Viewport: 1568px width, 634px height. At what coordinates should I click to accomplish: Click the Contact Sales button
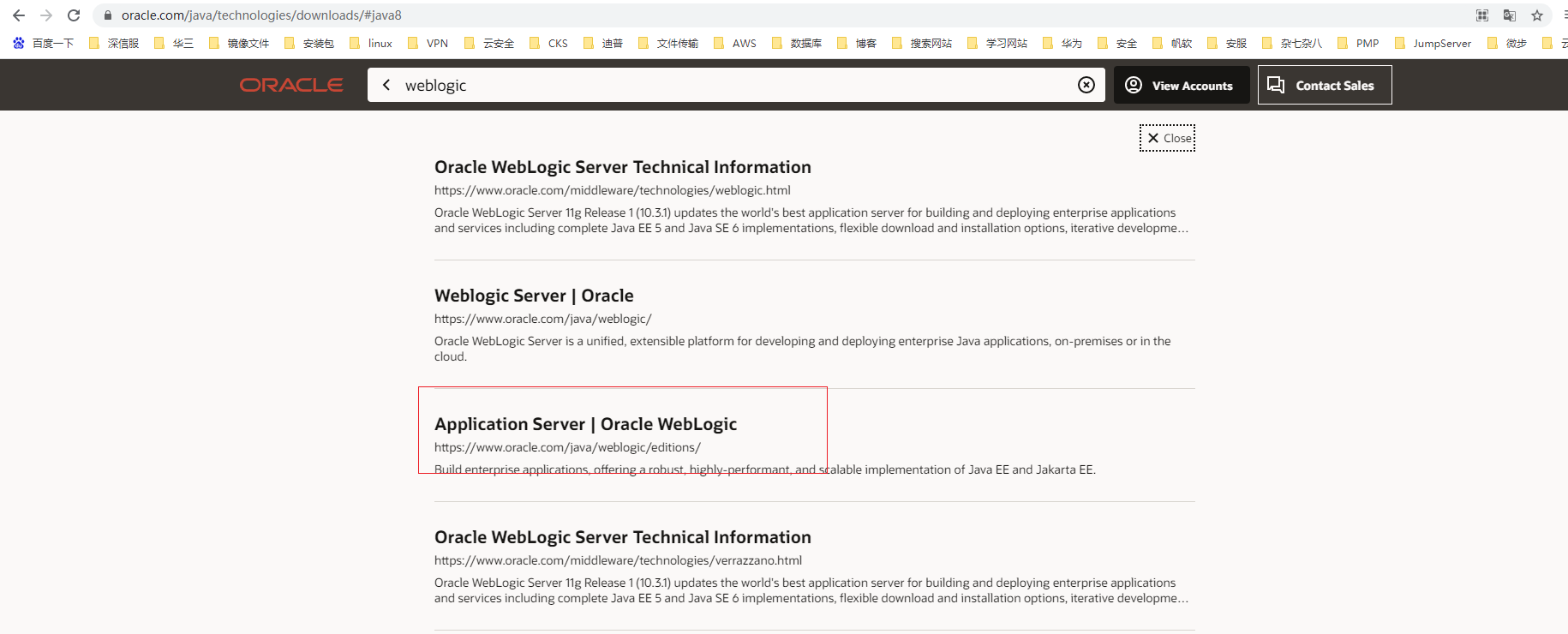point(1325,85)
